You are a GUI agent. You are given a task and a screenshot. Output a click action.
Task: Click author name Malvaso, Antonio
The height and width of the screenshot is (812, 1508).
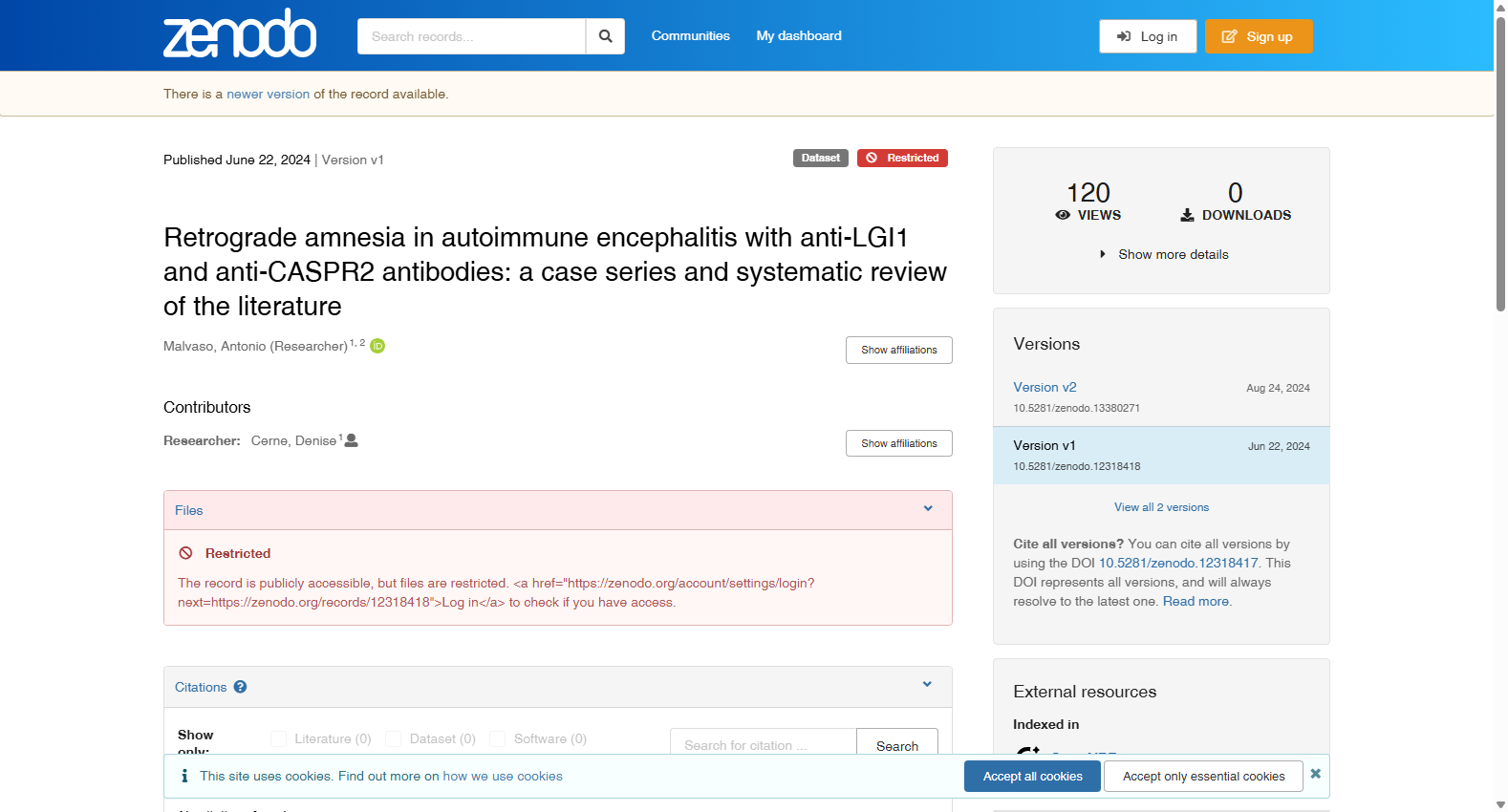click(x=255, y=346)
